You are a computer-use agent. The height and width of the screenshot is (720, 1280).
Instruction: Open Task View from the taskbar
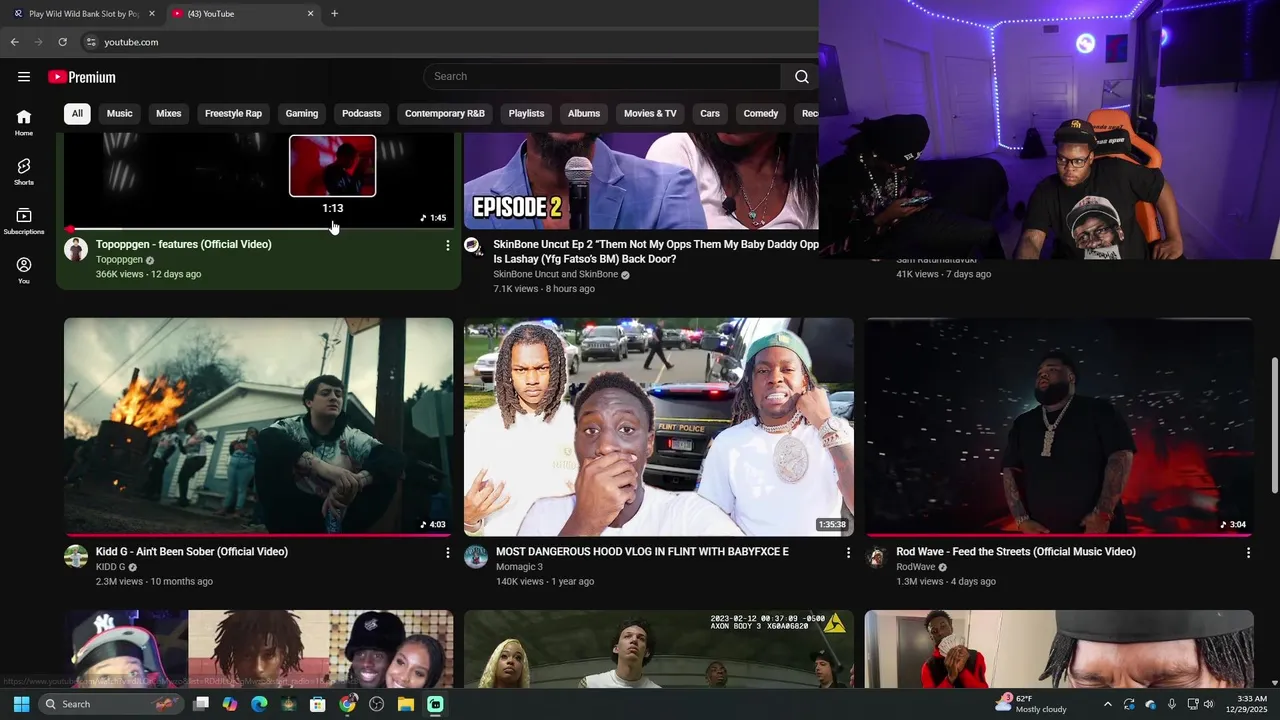point(201,704)
